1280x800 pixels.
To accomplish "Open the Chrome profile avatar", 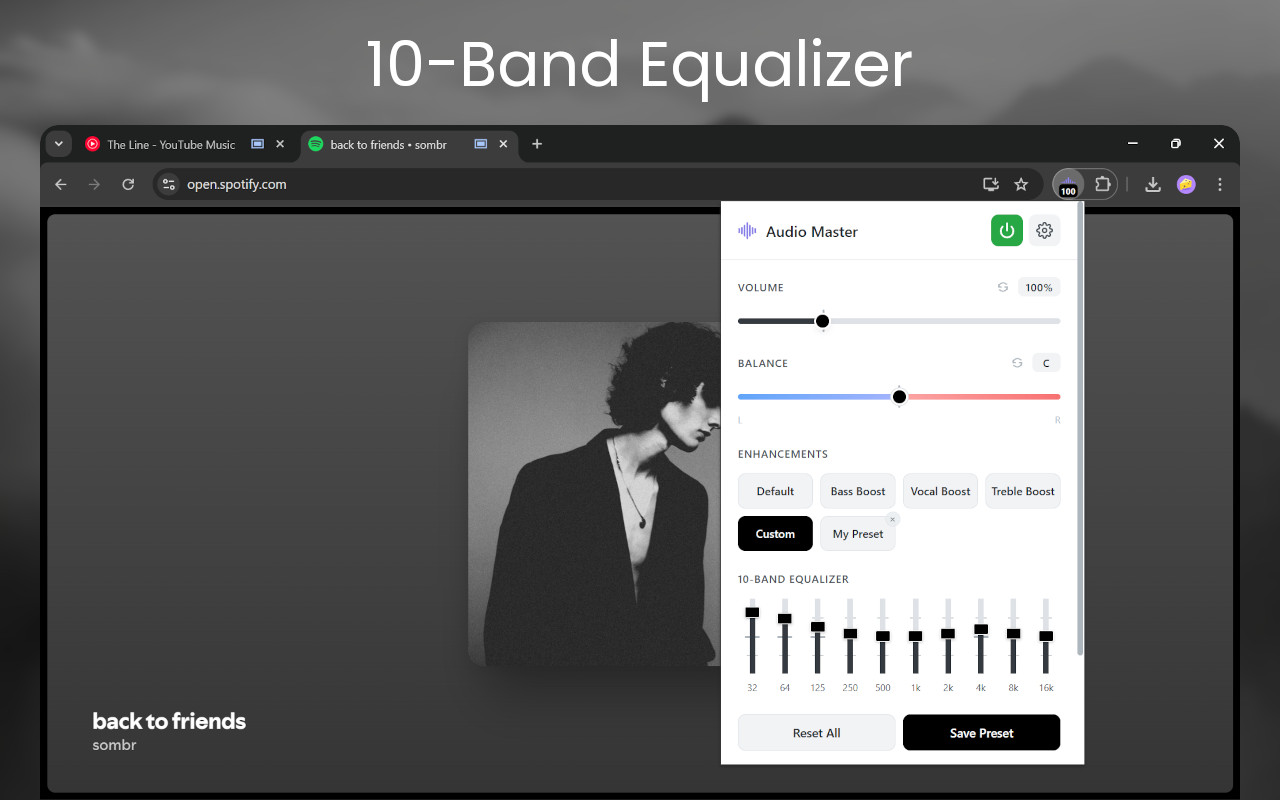I will click(x=1185, y=184).
